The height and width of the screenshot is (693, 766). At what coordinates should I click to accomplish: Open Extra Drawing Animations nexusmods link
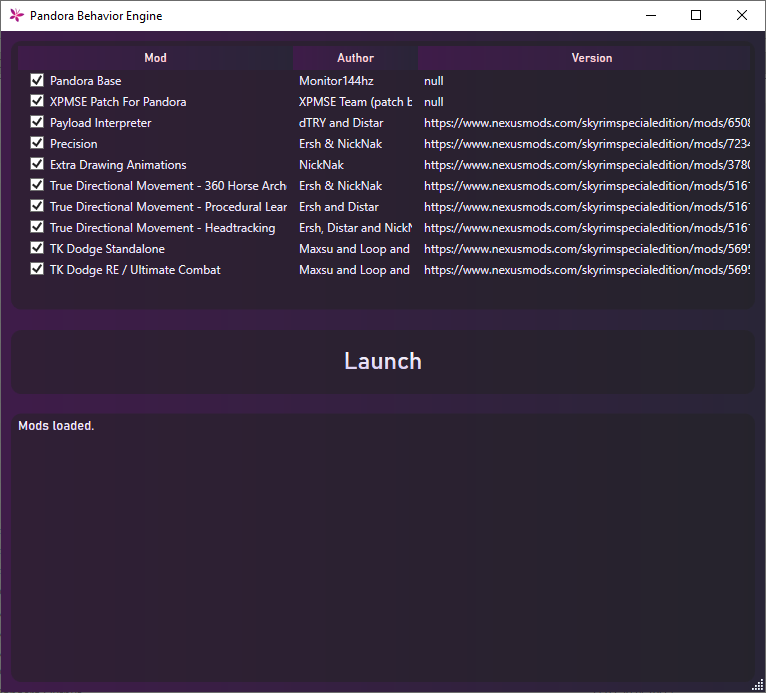[x=587, y=165]
